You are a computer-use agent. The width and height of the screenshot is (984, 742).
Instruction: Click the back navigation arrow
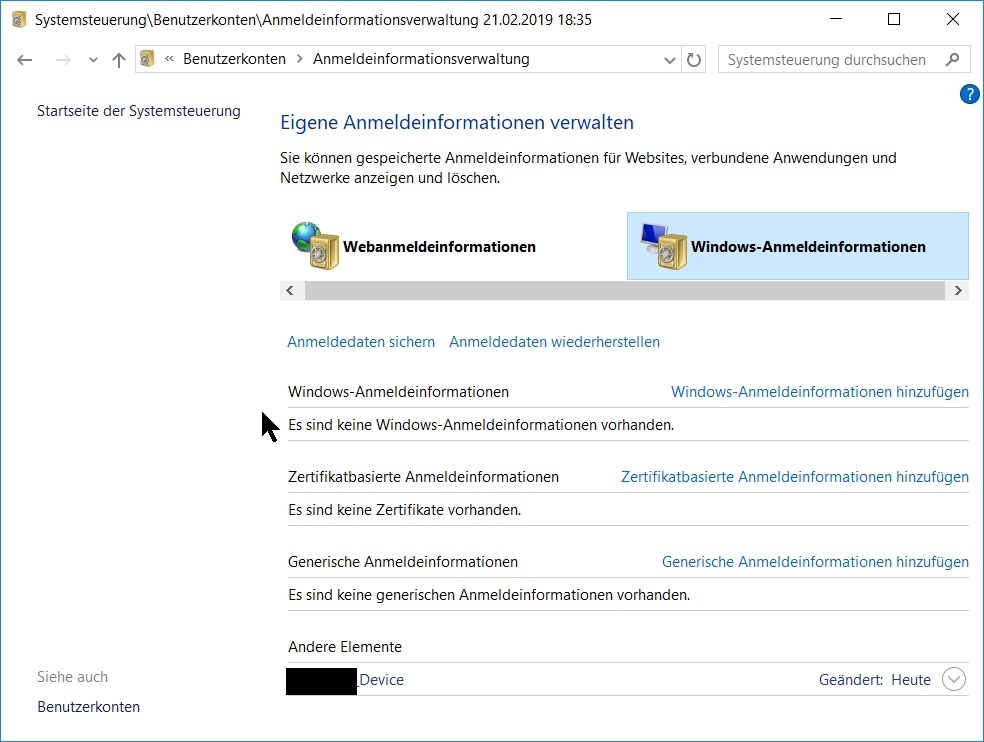(x=25, y=60)
